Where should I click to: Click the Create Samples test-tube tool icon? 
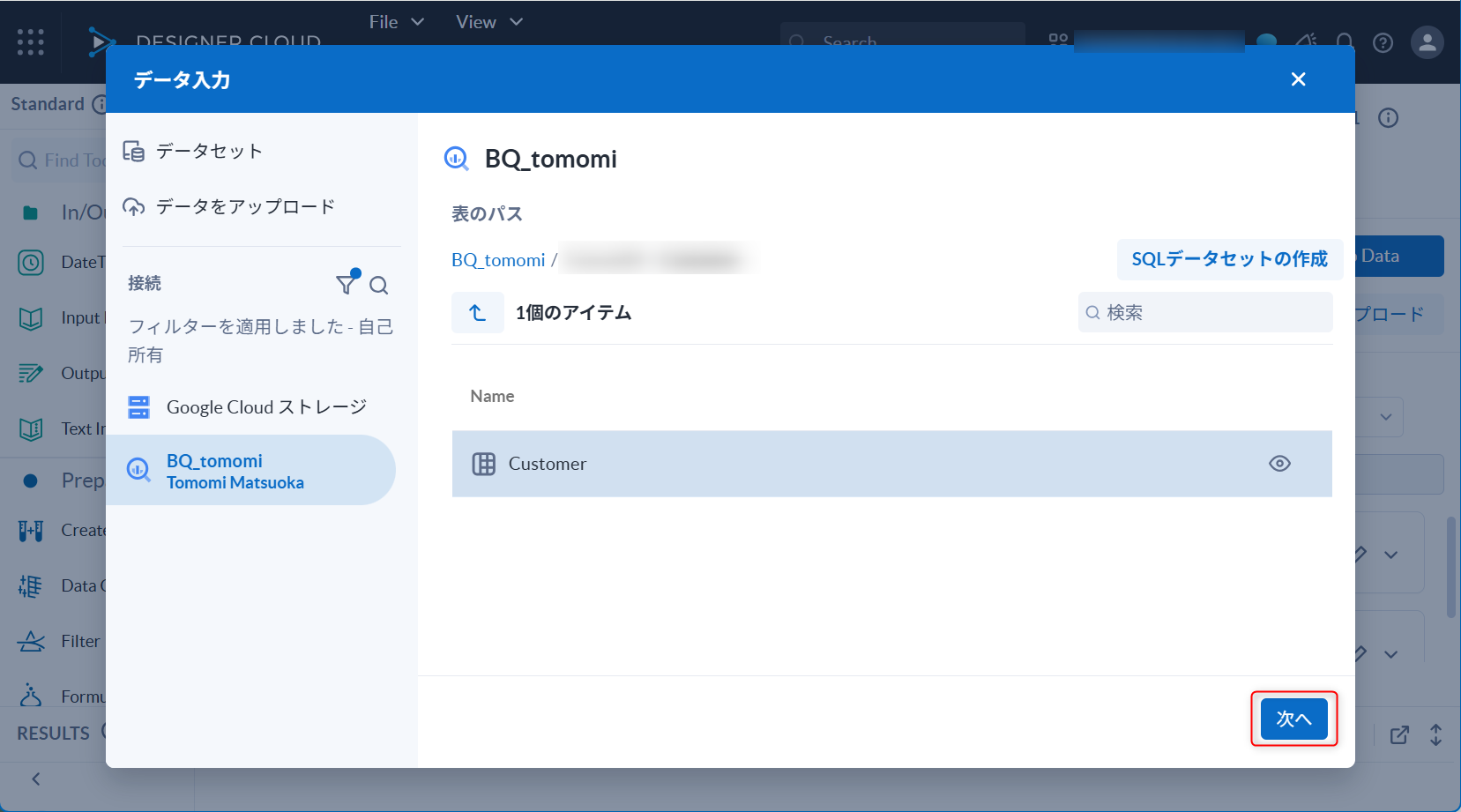(31, 530)
